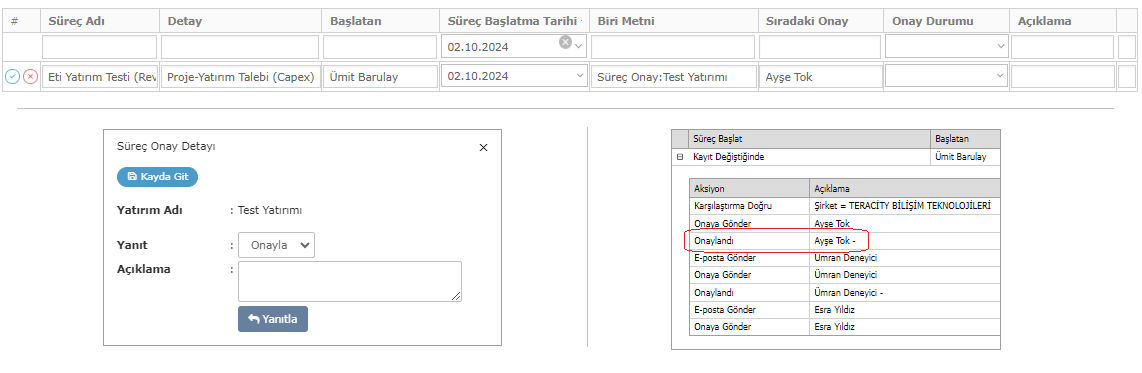The image size is (1142, 373).
Task: Click the Yanıtla reply button
Action: click(x=273, y=318)
